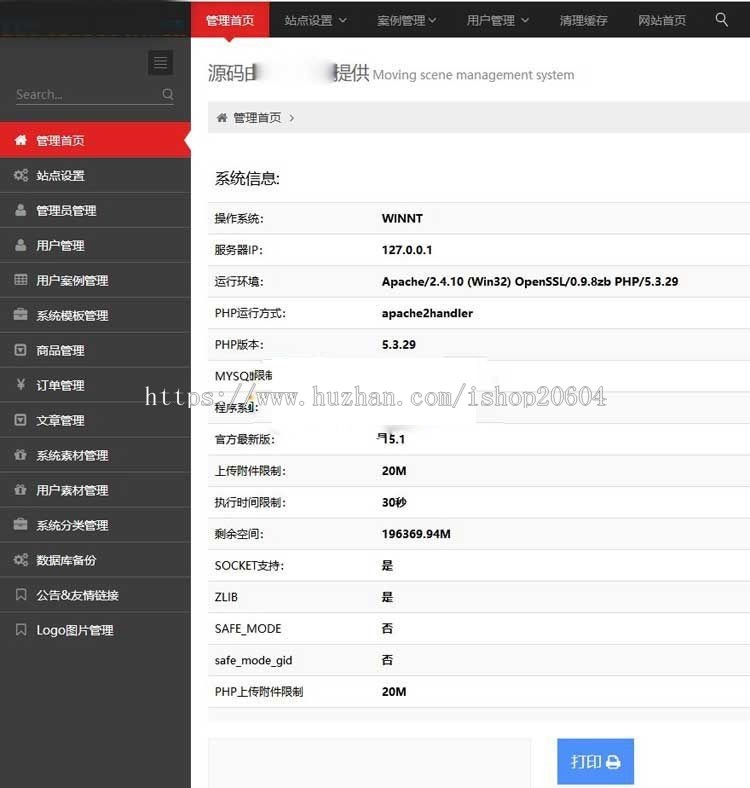Viewport: 750px width, 788px height.
Task: Click the user icon next to 管理员管理
Action: 21,210
